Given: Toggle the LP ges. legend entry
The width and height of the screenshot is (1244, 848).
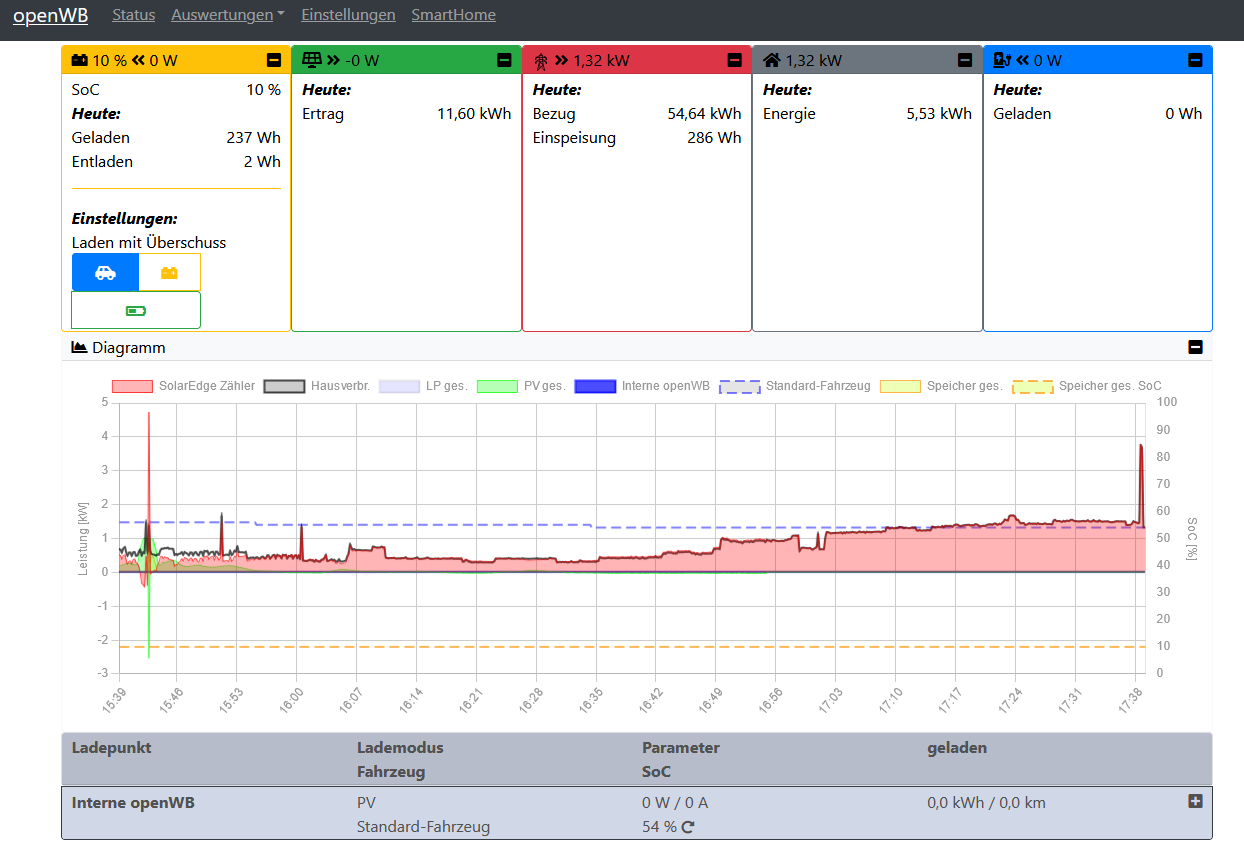Looking at the screenshot, I should point(423,386).
